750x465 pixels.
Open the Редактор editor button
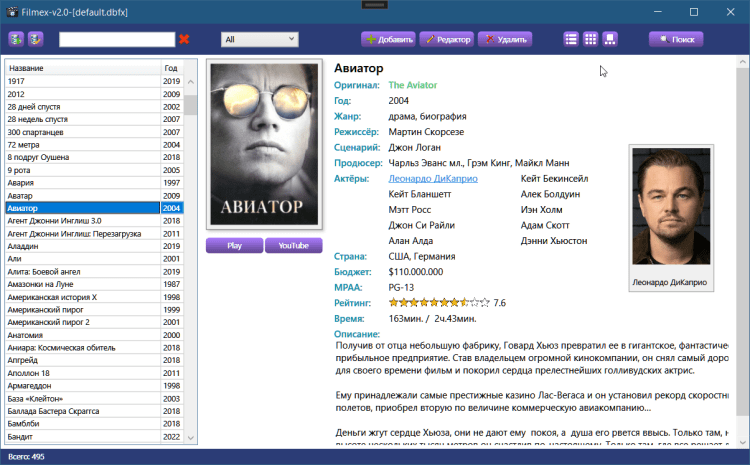coord(446,39)
